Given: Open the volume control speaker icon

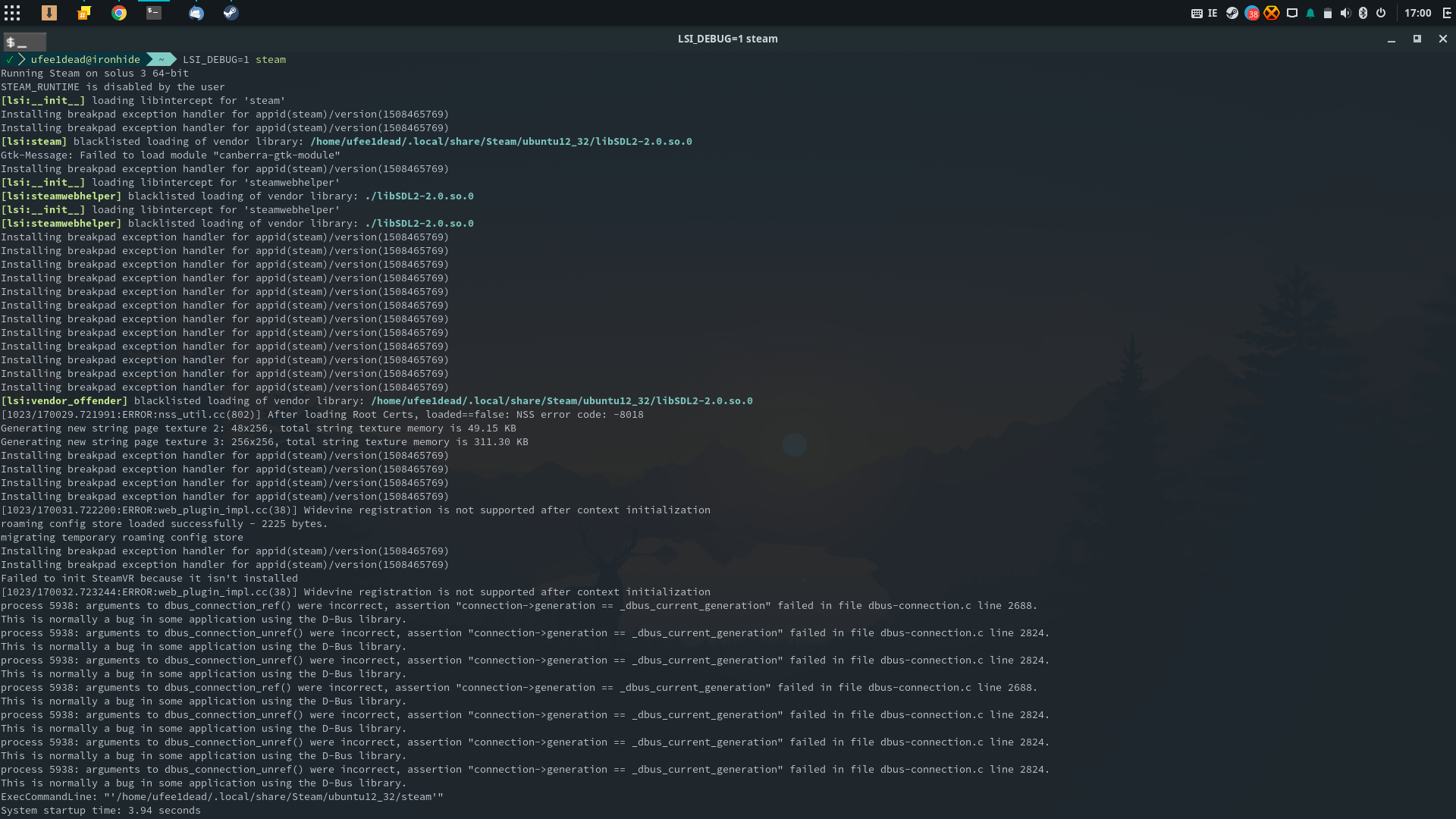Looking at the screenshot, I should (1345, 13).
